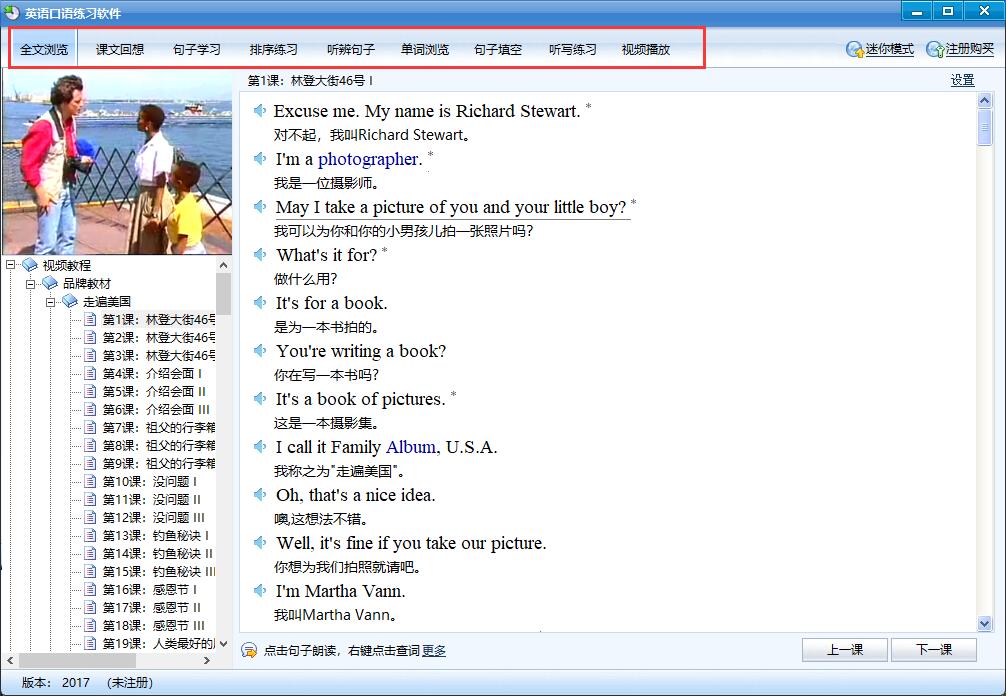Switch to the 课文回想 tab
This screenshot has width=1006, height=696.
[x=120, y=49]
